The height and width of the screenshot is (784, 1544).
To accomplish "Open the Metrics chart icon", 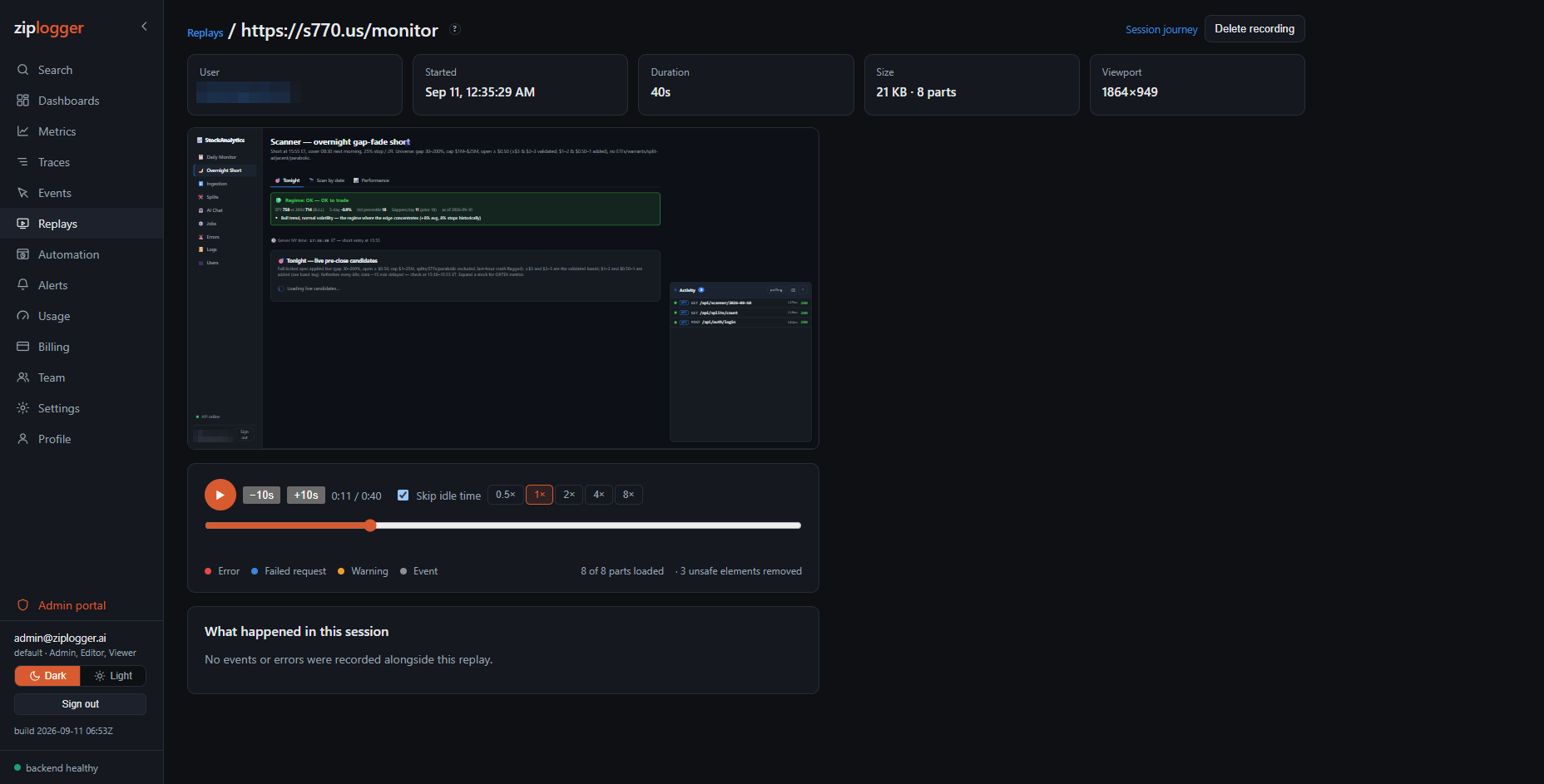I will click(x=23, y=131).
